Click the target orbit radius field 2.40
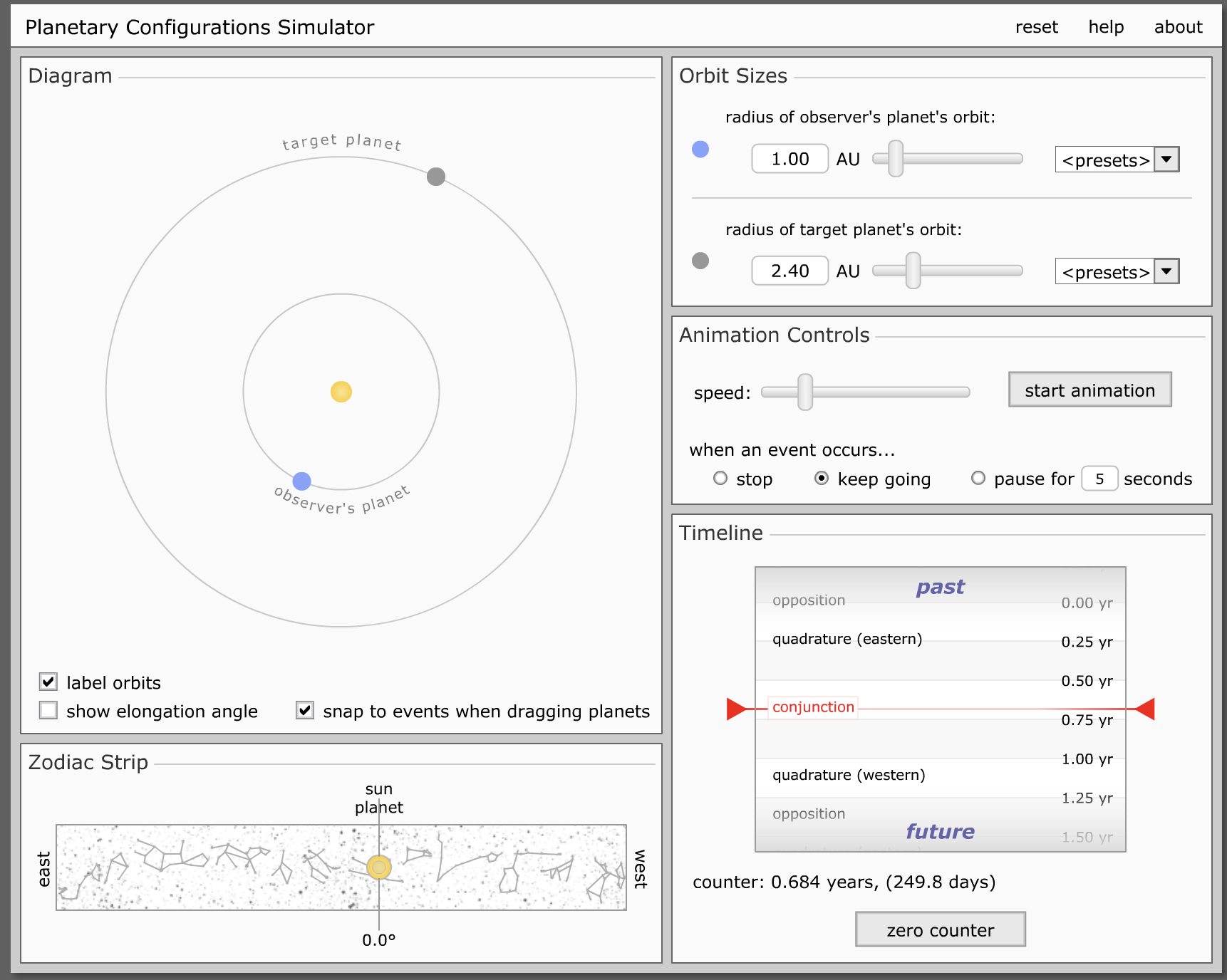The width and height of the screenshot is (1227, 980). [790, 271]
